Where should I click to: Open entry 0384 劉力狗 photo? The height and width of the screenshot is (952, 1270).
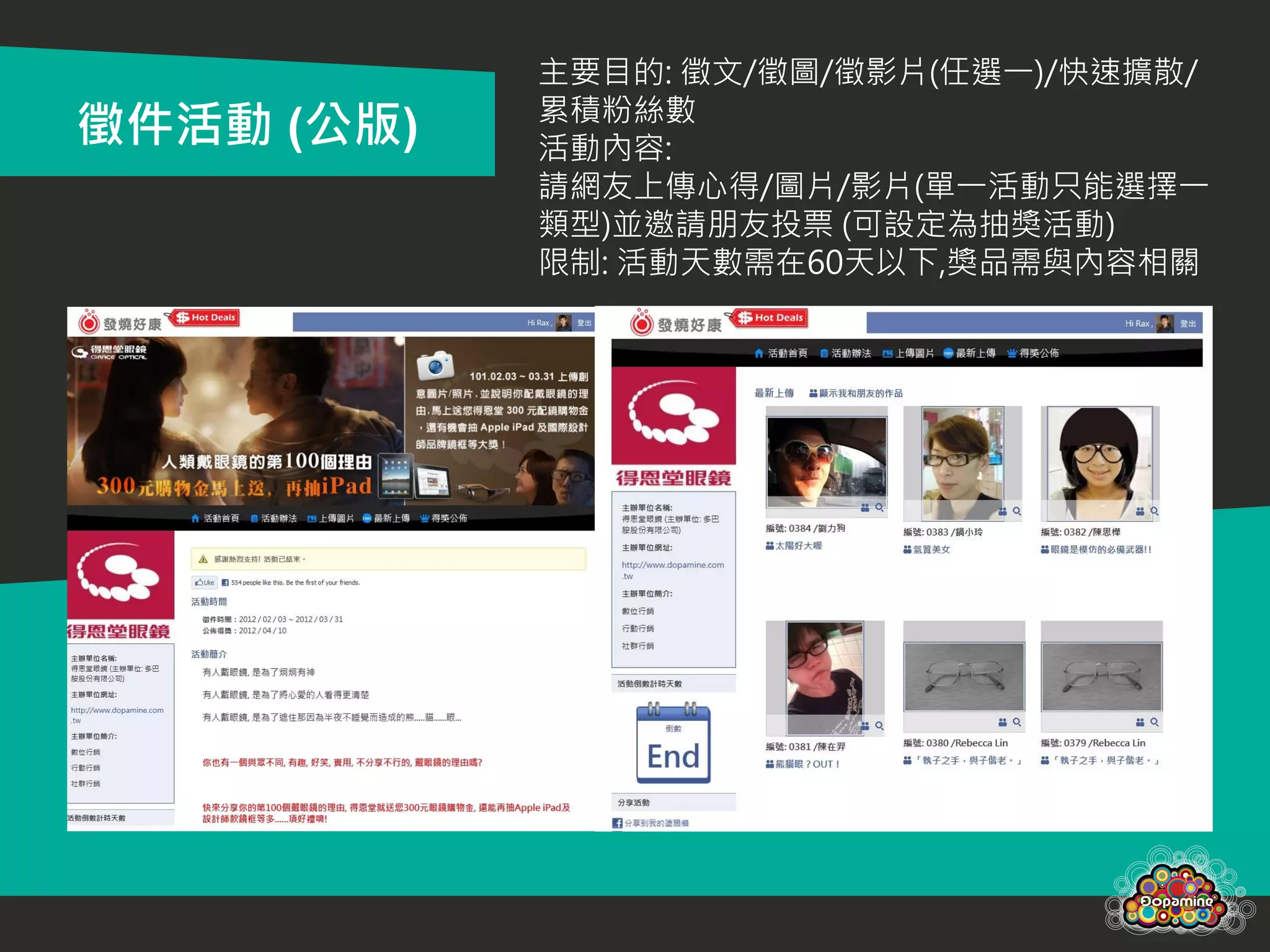click(x=827, y=462)
